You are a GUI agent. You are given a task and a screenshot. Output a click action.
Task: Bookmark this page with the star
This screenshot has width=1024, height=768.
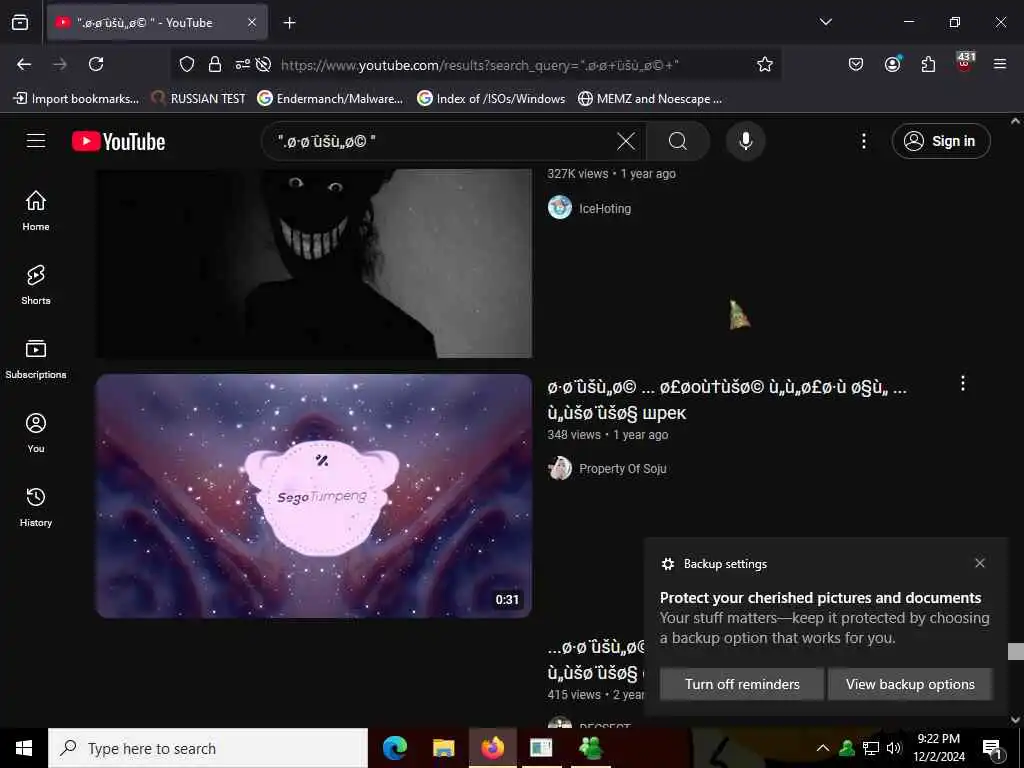click(765, 64)
